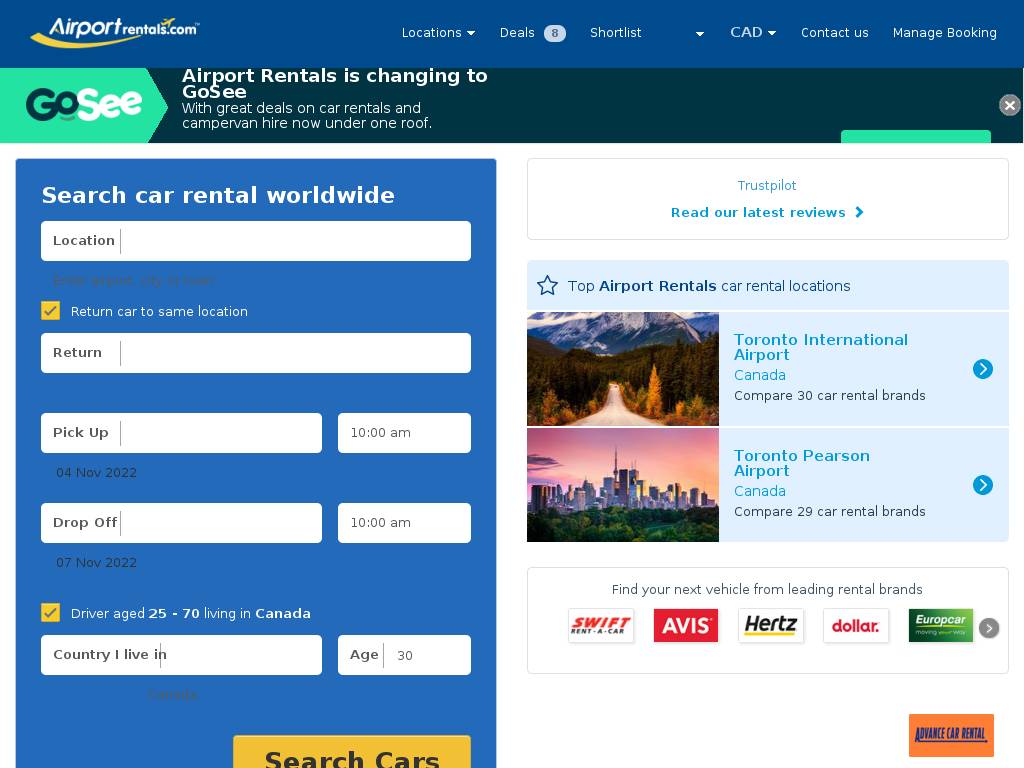
Task: Focus the Location input field
Action: [x=256, y=241]
